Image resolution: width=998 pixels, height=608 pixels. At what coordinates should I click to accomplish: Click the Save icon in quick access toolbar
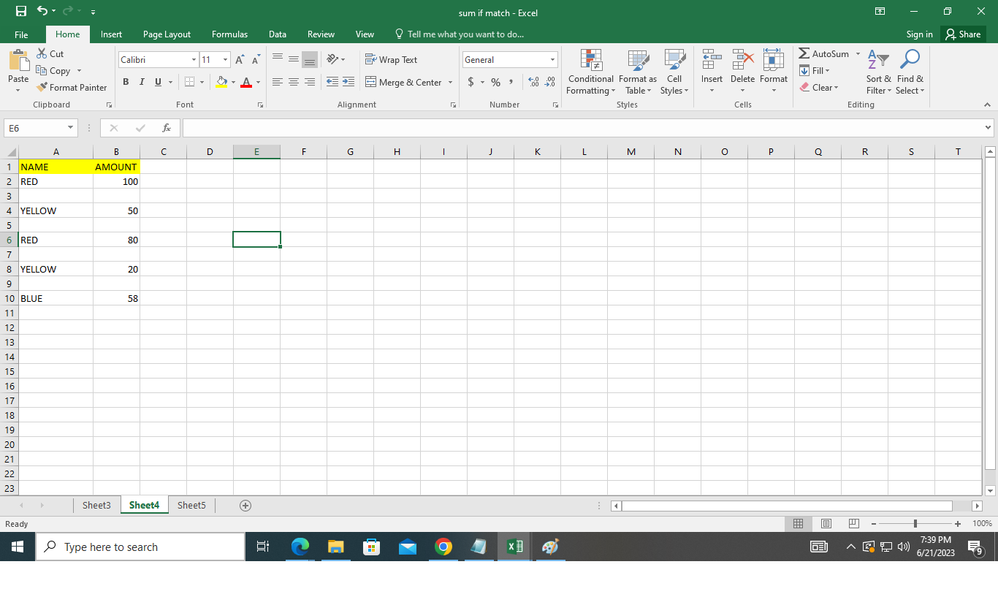click(x=21, y=11)
